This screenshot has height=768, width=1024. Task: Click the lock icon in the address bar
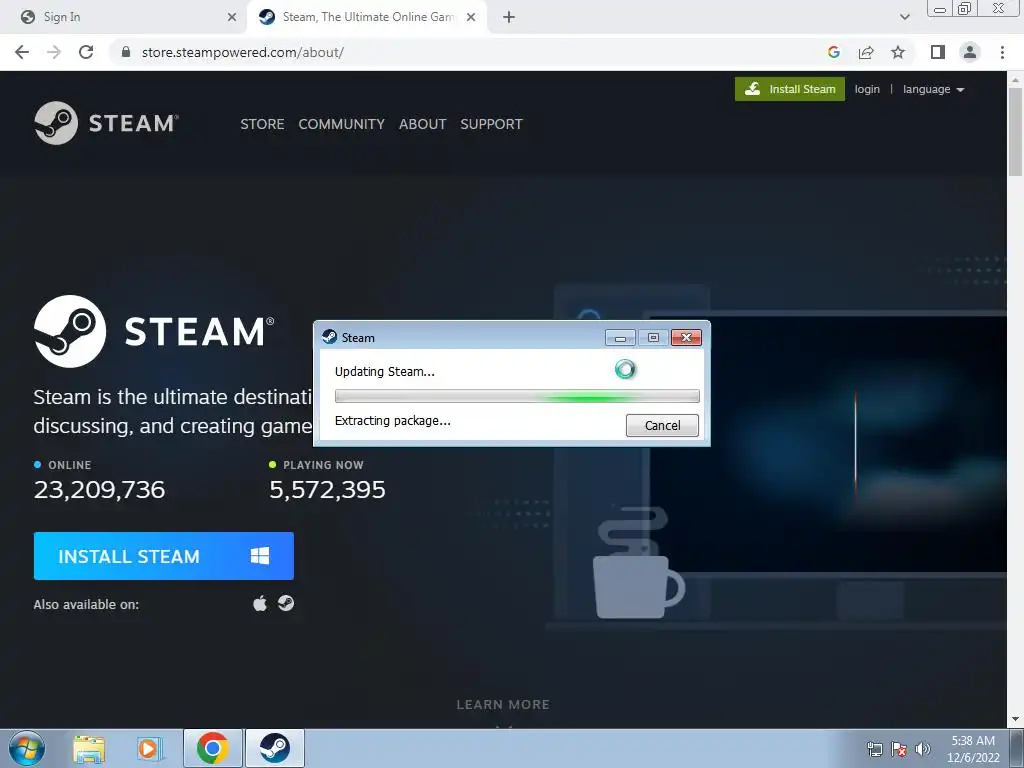click(126, 52)
